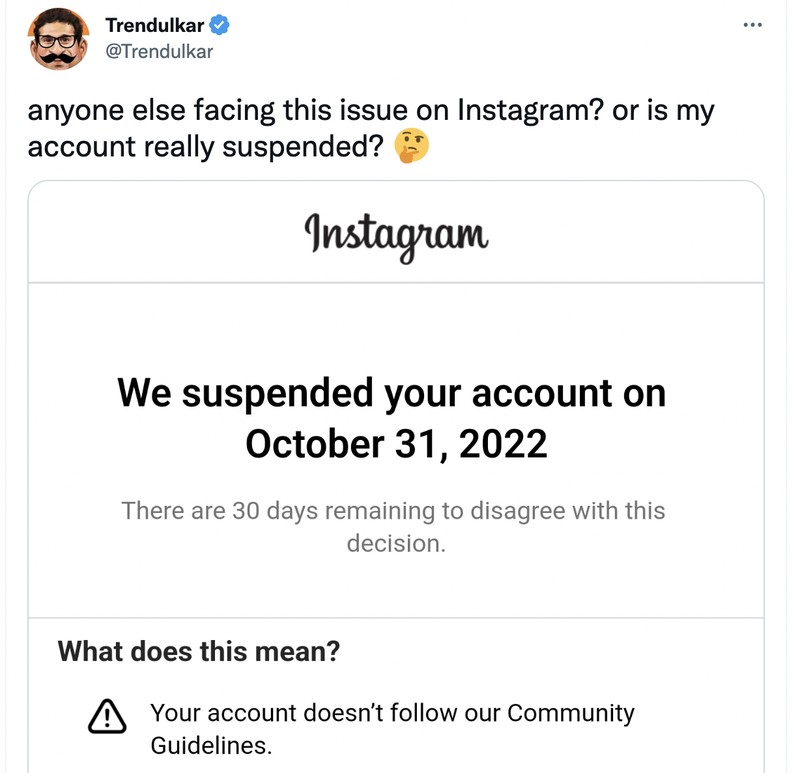800x773 pixels.
Task: Open the tweet's more options ellipsis
Action: click(752, 23)
